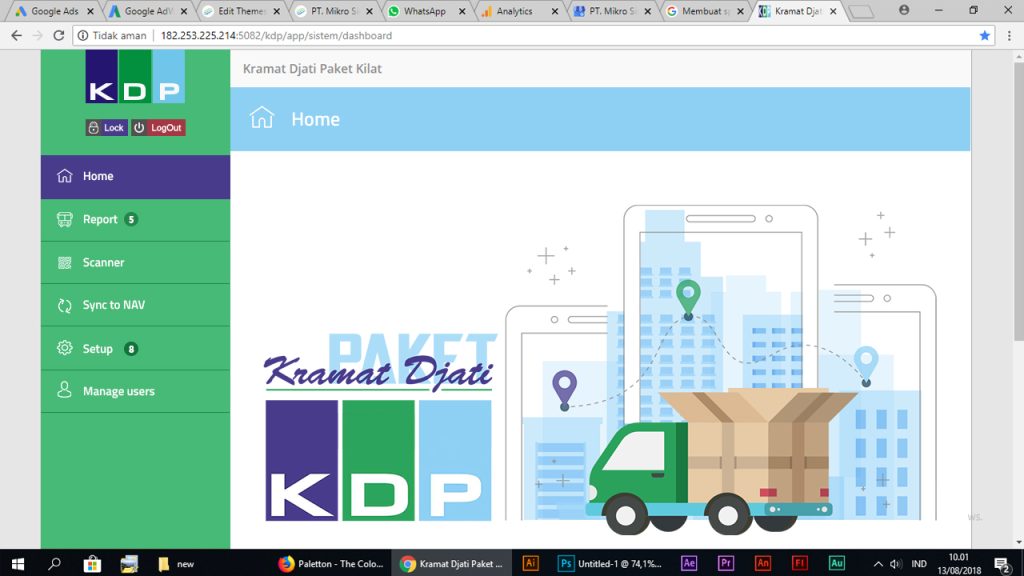The width and height of the screenshot is (1024, 576).
Task: Click the Report badge showing 5
Action: coord(131,219)
